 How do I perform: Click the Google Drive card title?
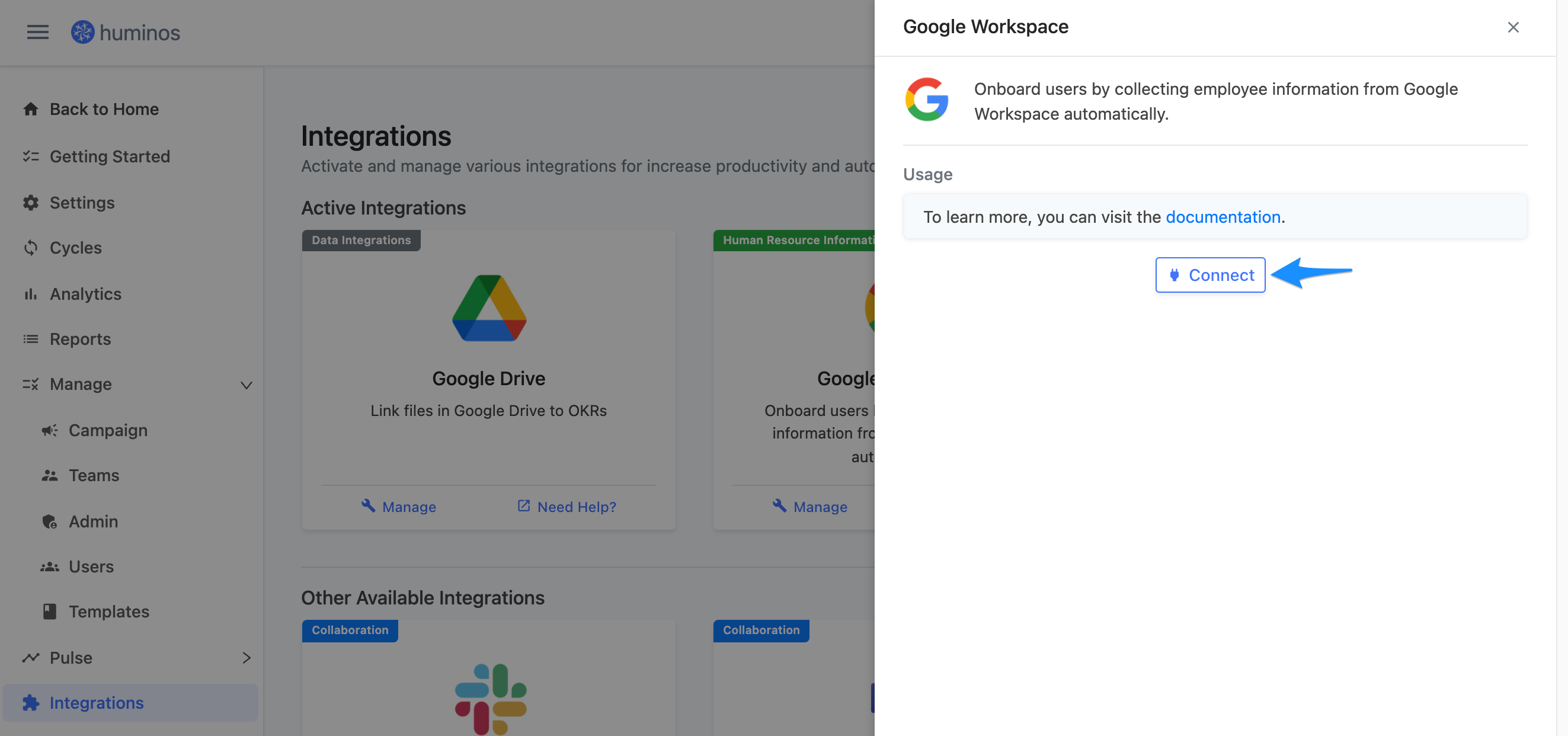(x=488, y=378)
